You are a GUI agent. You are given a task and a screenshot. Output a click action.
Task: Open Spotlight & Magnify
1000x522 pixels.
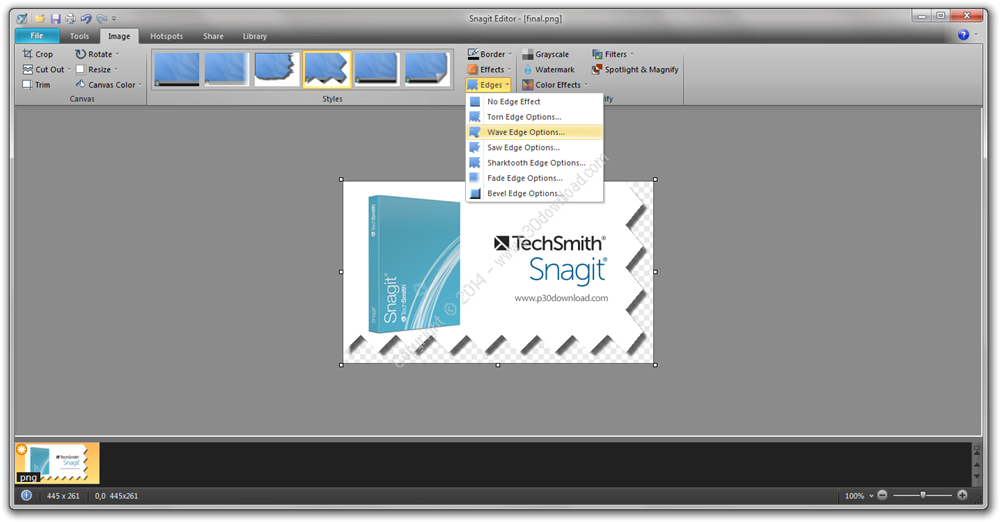click(635, 70)
